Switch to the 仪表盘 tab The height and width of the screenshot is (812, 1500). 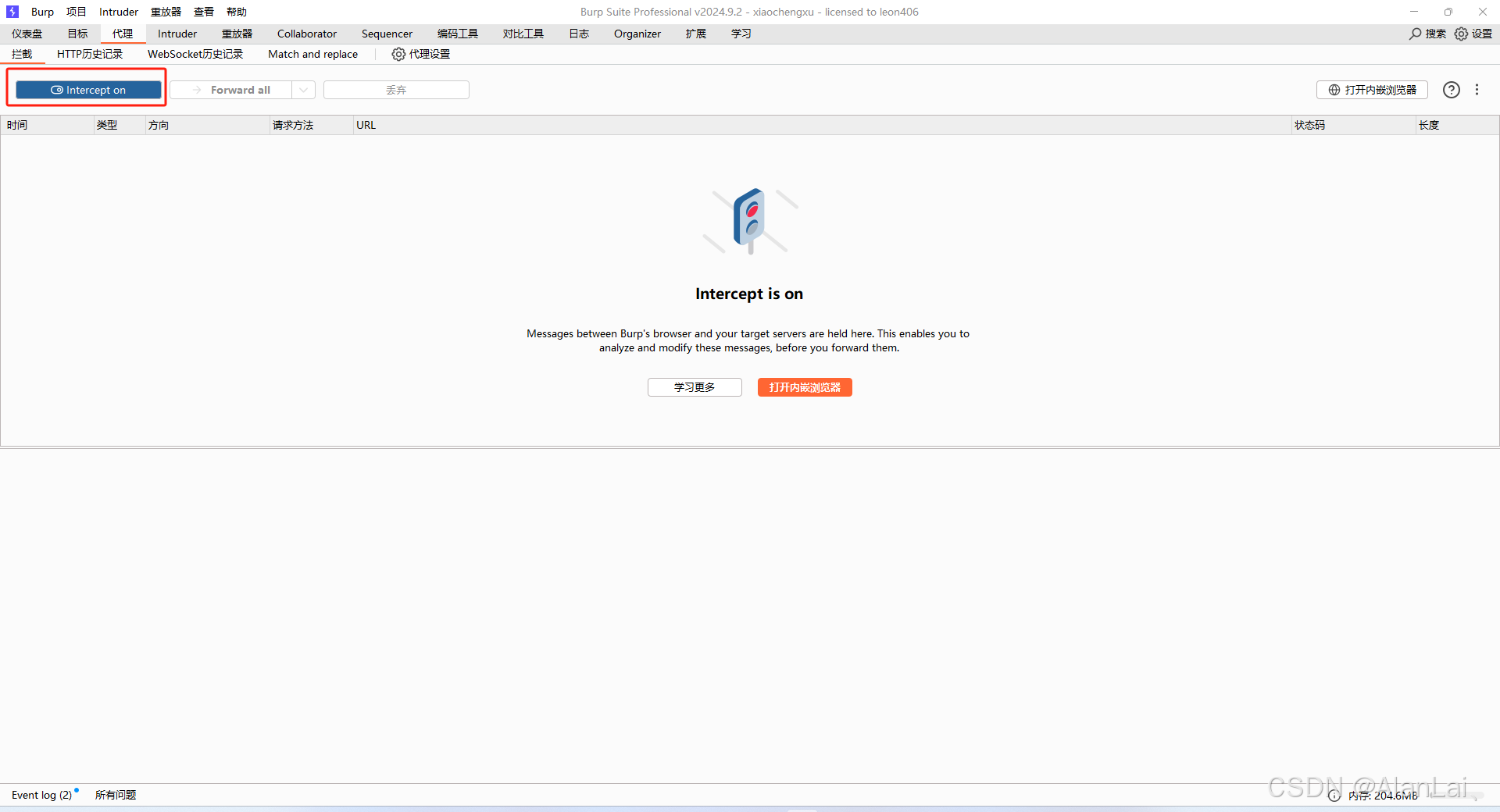27,34
